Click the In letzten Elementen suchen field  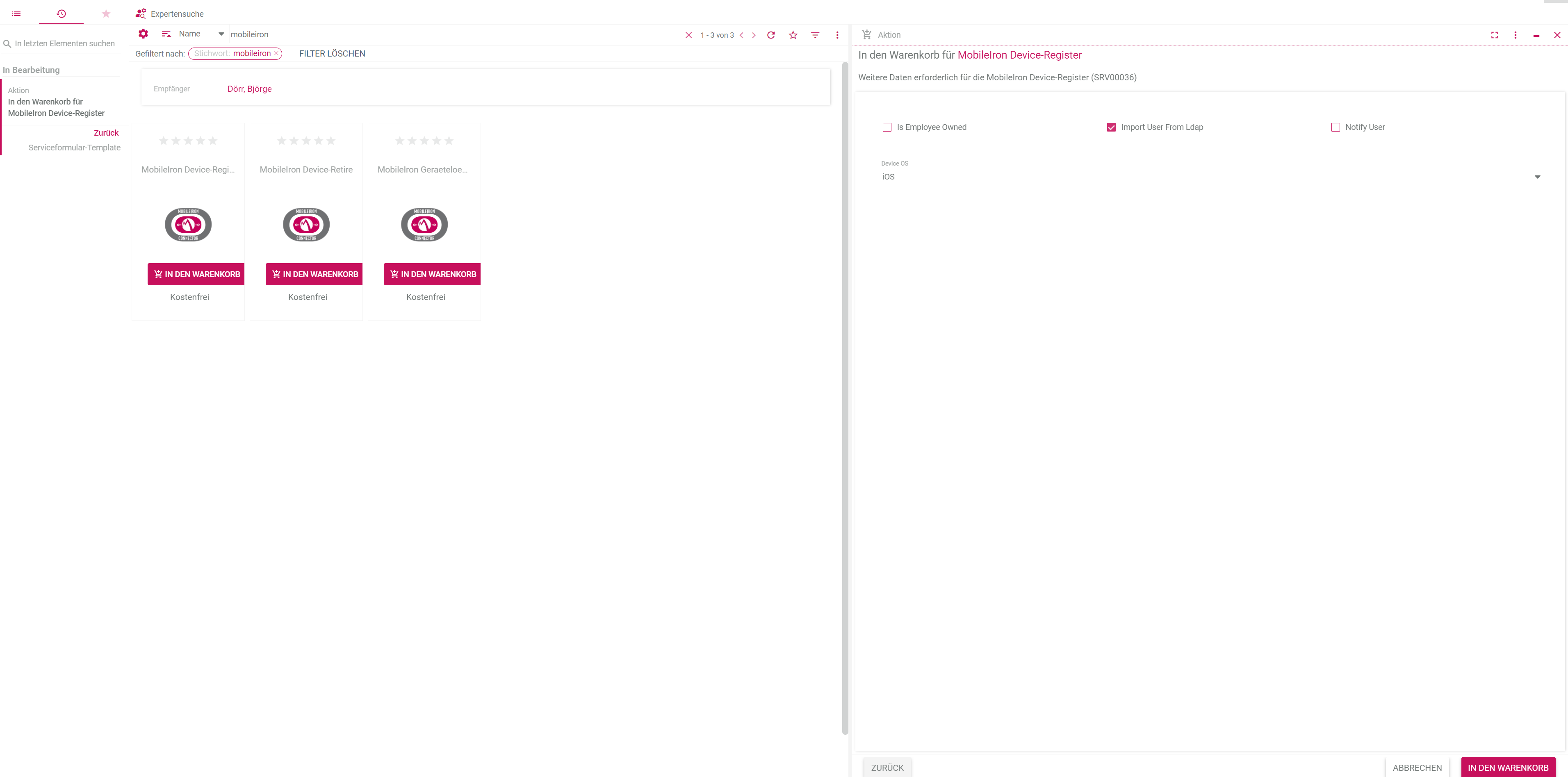pyautogui.click(x=64, y=43)
